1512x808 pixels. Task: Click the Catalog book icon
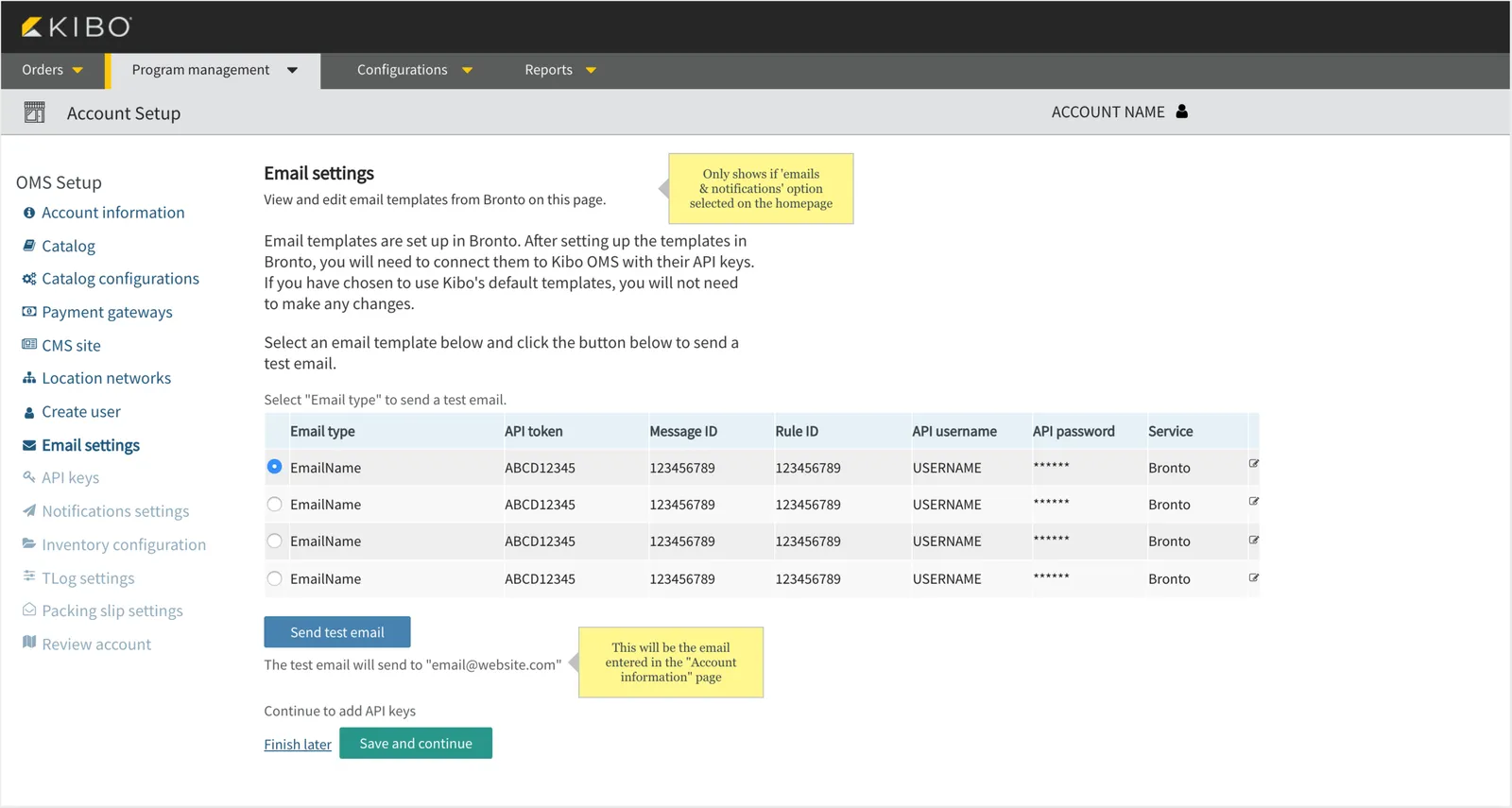click(29, 246)
